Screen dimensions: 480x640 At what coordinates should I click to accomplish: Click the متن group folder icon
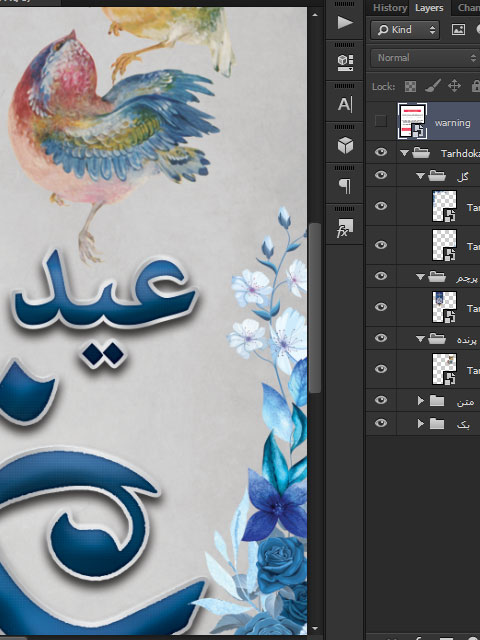[x=437, y=401]
